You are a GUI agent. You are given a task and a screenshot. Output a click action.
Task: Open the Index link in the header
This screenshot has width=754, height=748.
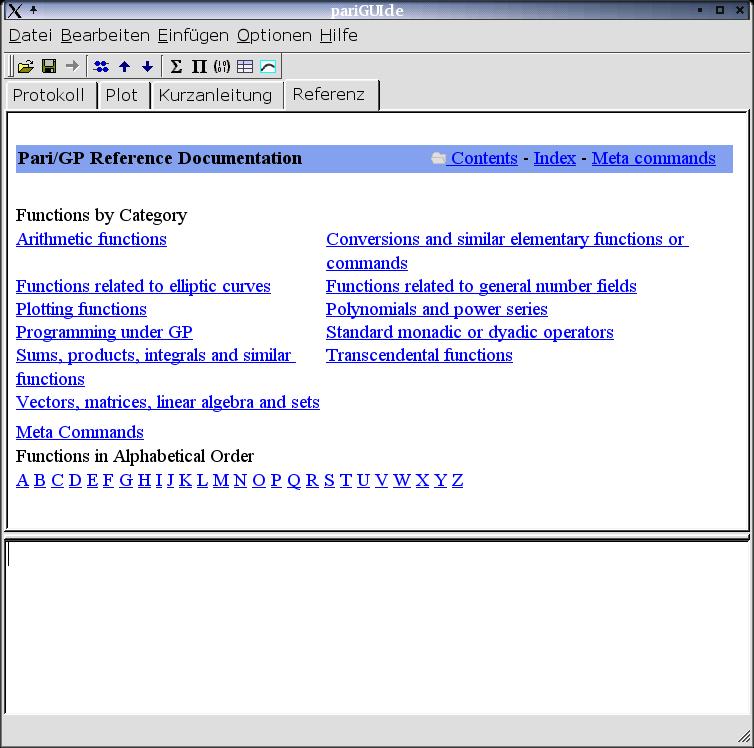(x=554, y=158)
